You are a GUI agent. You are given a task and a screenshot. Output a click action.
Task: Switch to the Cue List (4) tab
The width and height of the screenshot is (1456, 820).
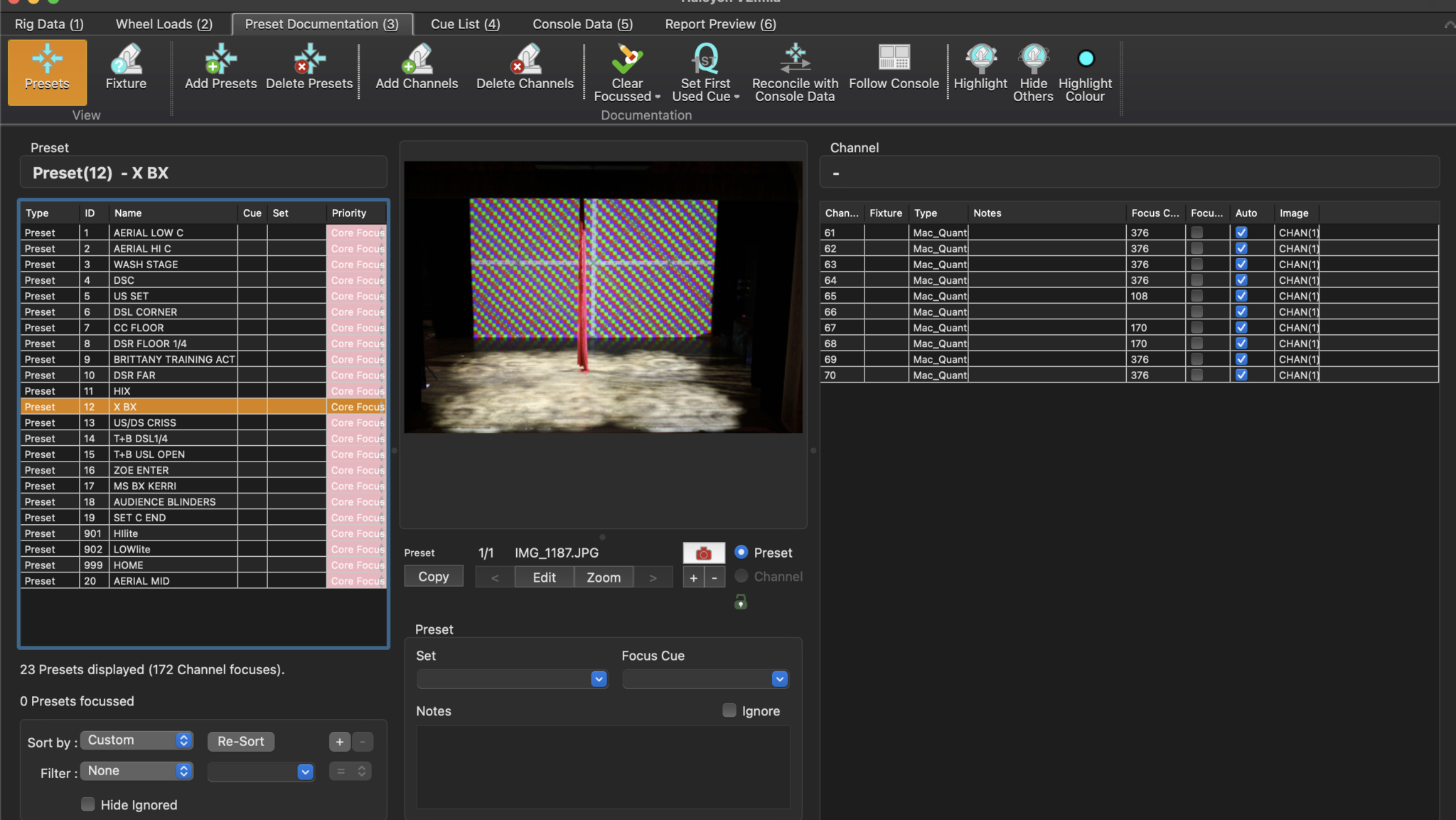click(465, 24)
